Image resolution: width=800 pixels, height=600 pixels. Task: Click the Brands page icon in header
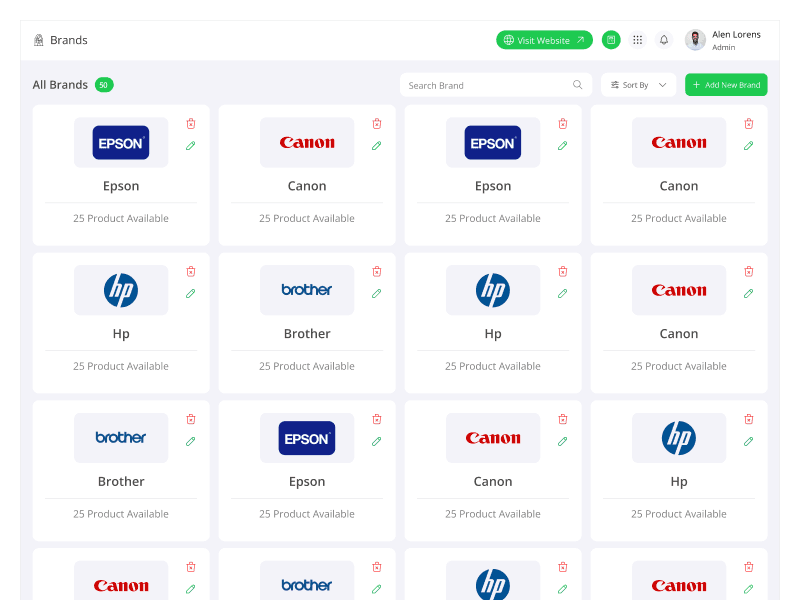(38, 40)
